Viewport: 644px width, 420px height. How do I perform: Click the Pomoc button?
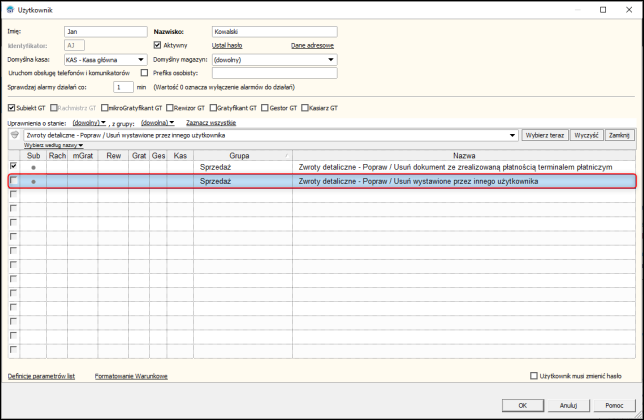click(x=614, y=405)
